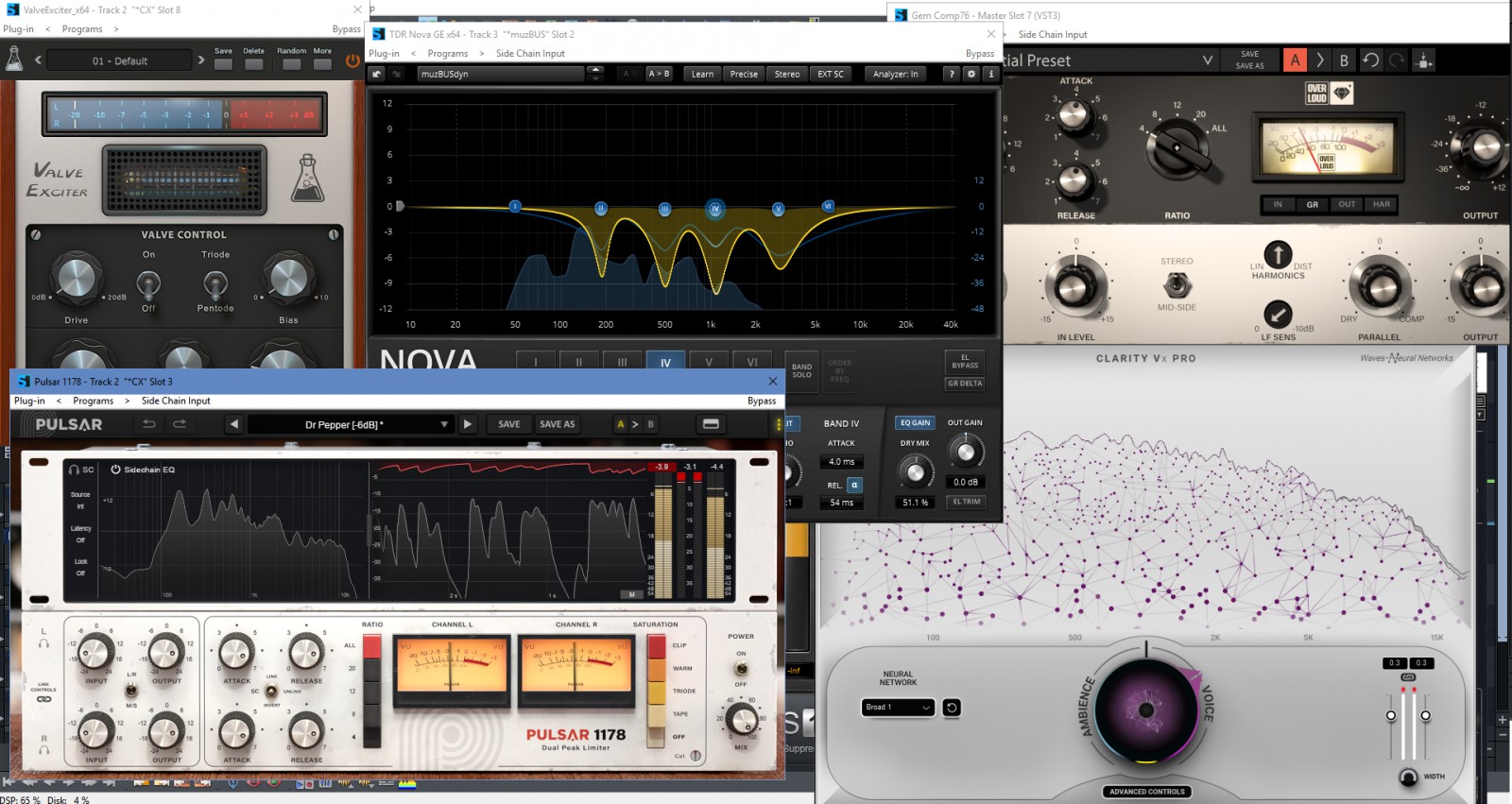Click Ratio ALL red button in Pulsar
The image size is (1512, 804).
coord(371,646)
